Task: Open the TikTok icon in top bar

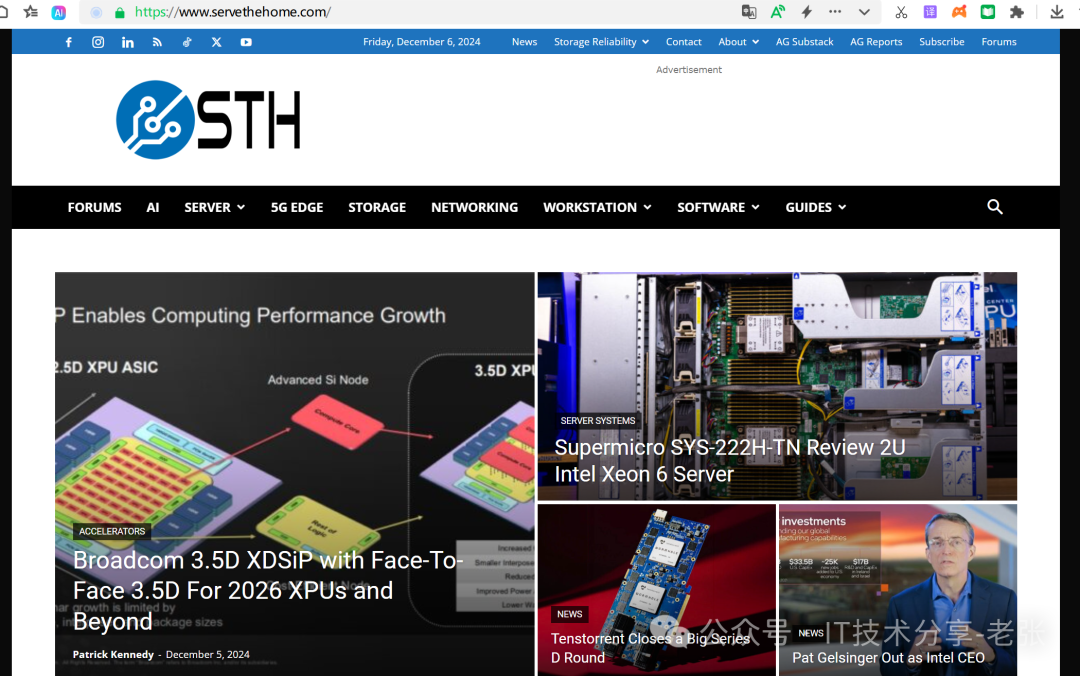Action: [187, 42]
